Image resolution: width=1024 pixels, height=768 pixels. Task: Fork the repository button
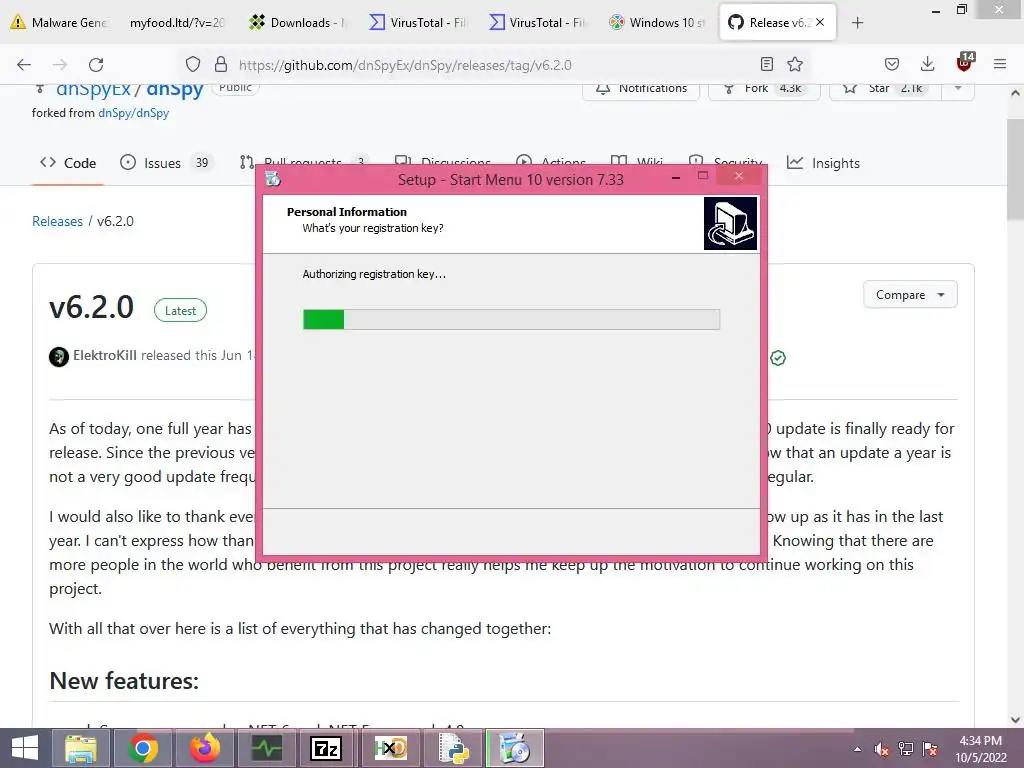[x=764, y=89]
